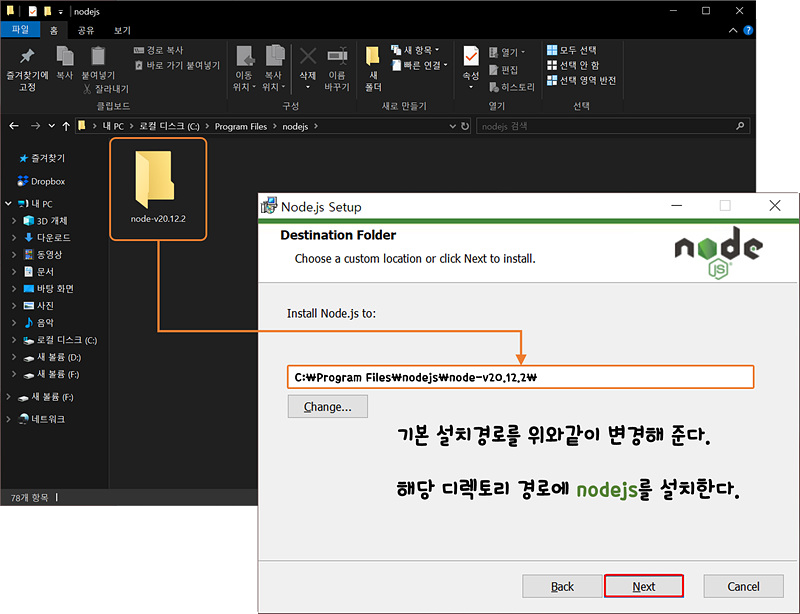Click quick access toolbar properties checkmark icon
Screen dimensions: 800x614
point(33,11)
